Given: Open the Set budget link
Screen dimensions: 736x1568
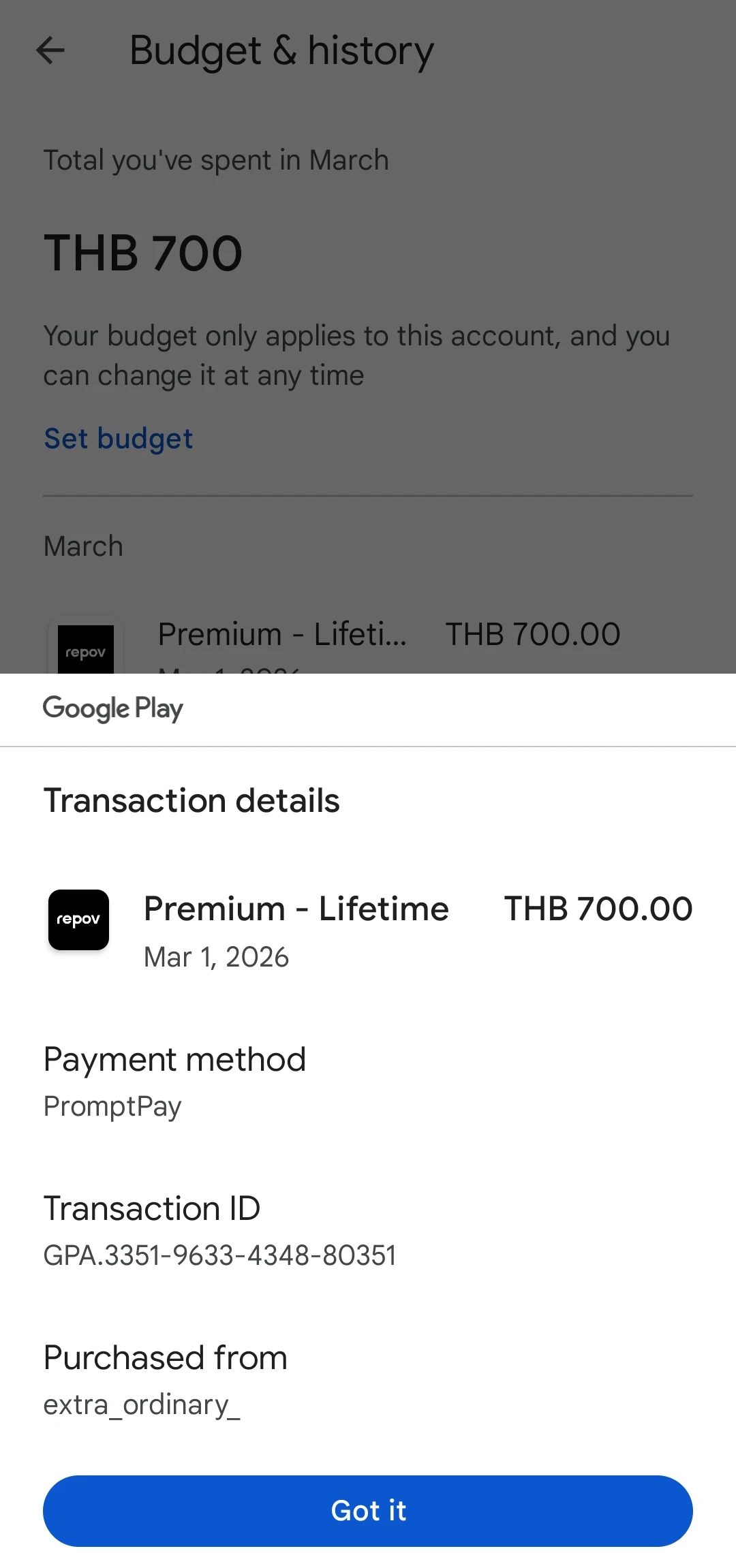Looking at the screenshot, I should 118,439.
